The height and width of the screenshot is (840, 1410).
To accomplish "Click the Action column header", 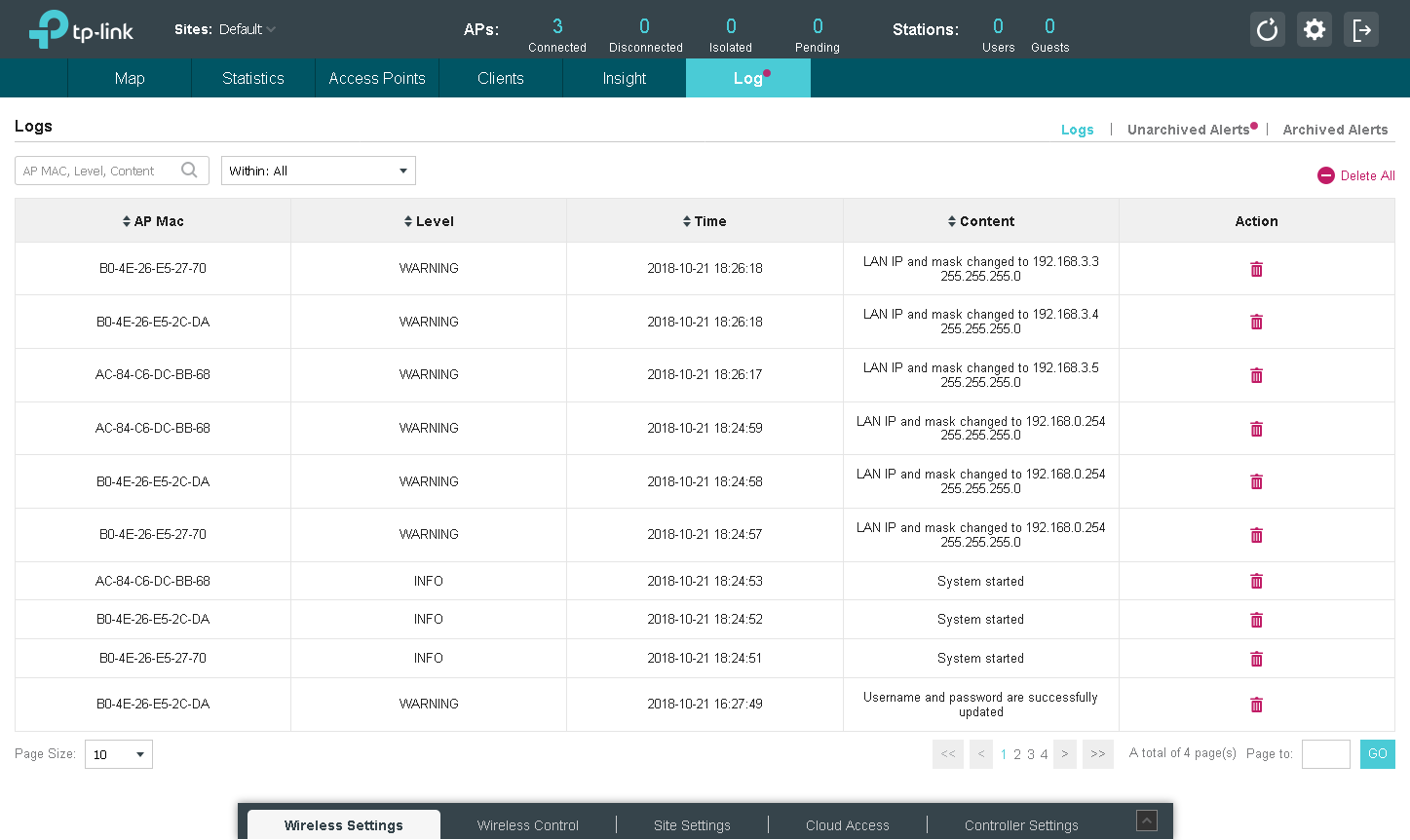I will 1257,221.
